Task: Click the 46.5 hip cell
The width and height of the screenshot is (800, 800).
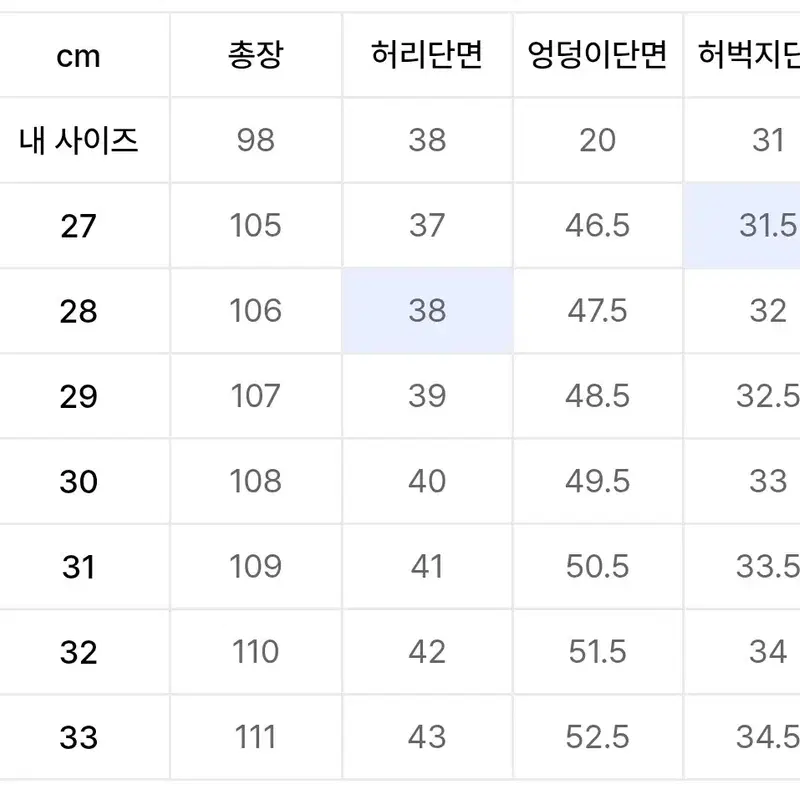Action: (x=597, y=226)
